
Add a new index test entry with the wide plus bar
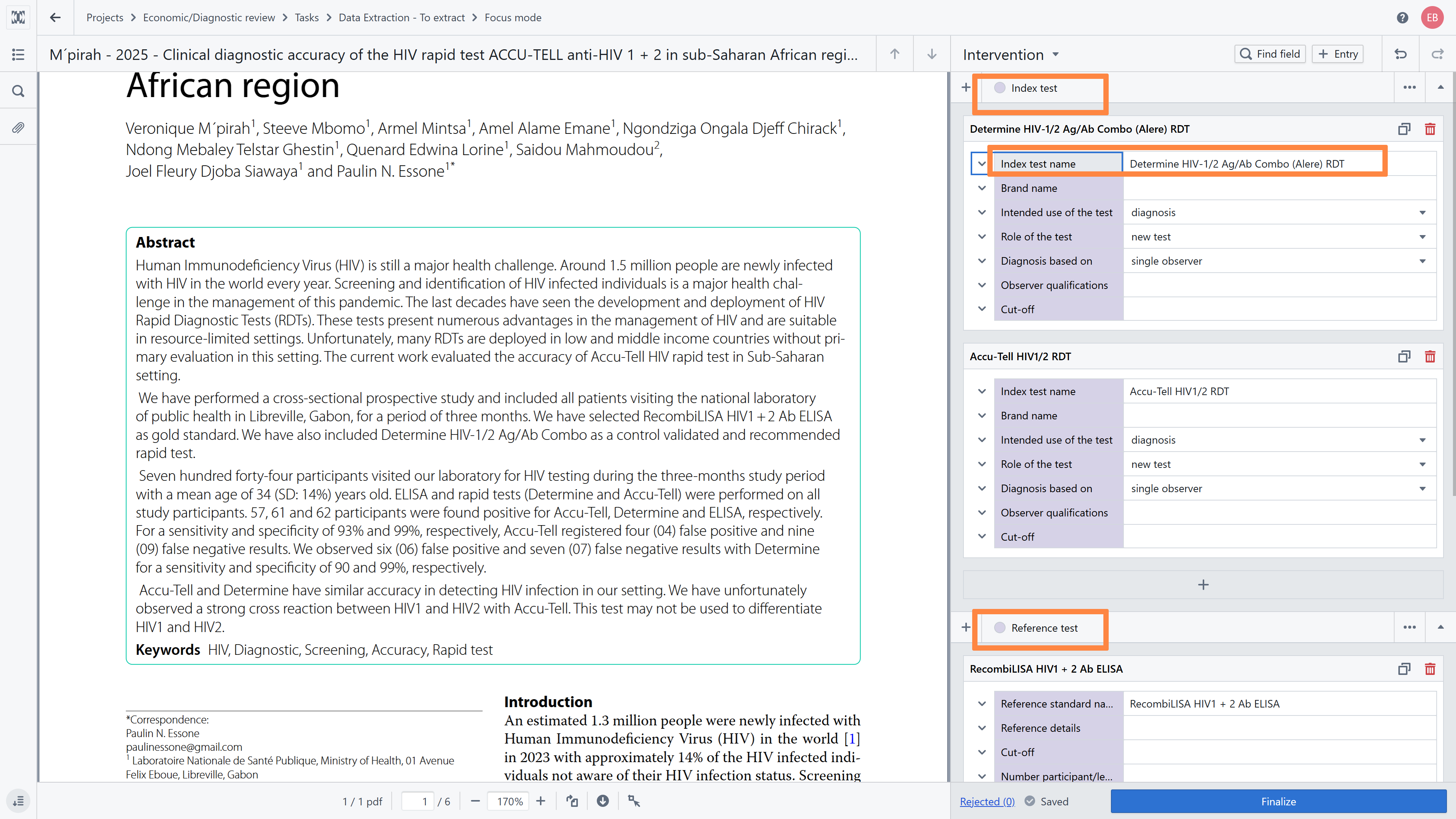pos(1203,585)
